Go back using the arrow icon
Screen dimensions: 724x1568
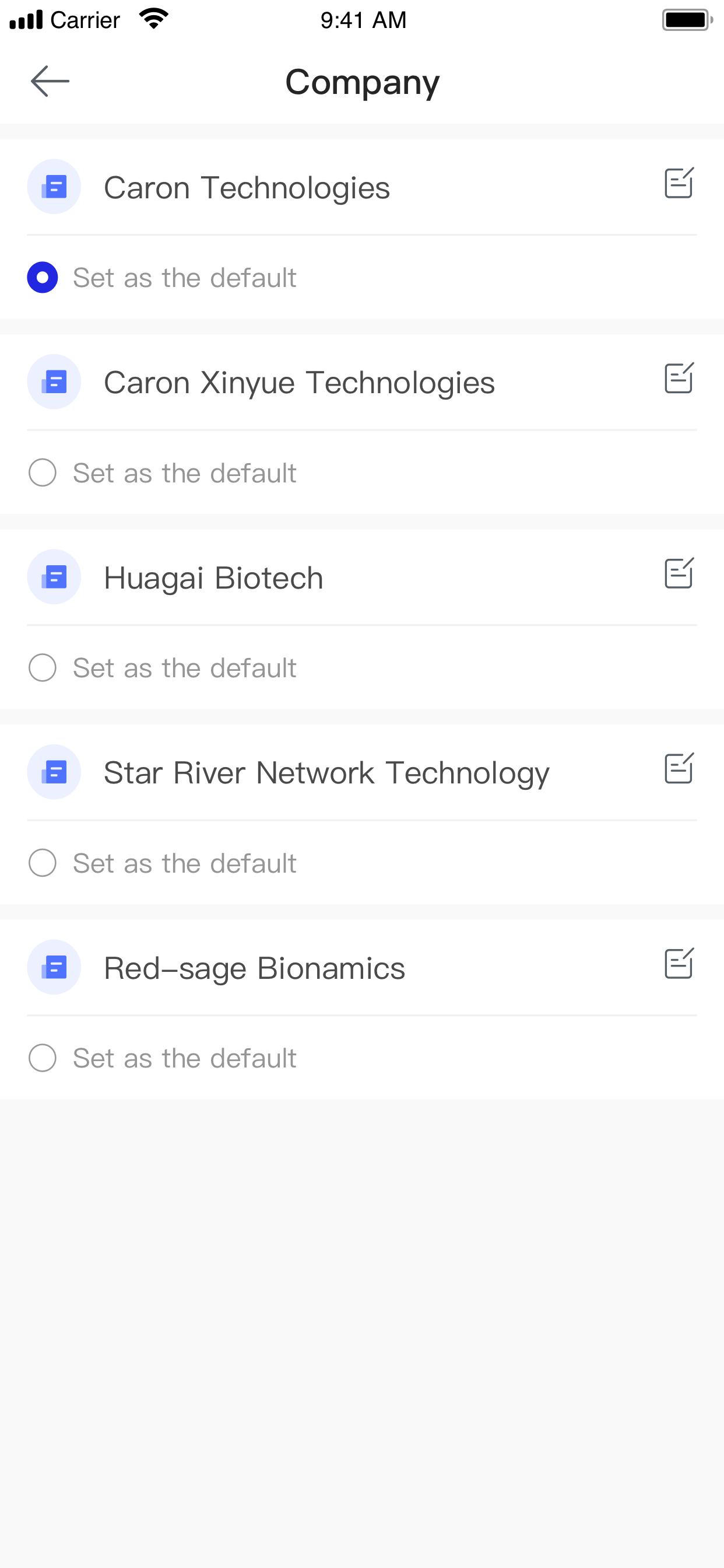click(x=50, y=81)
